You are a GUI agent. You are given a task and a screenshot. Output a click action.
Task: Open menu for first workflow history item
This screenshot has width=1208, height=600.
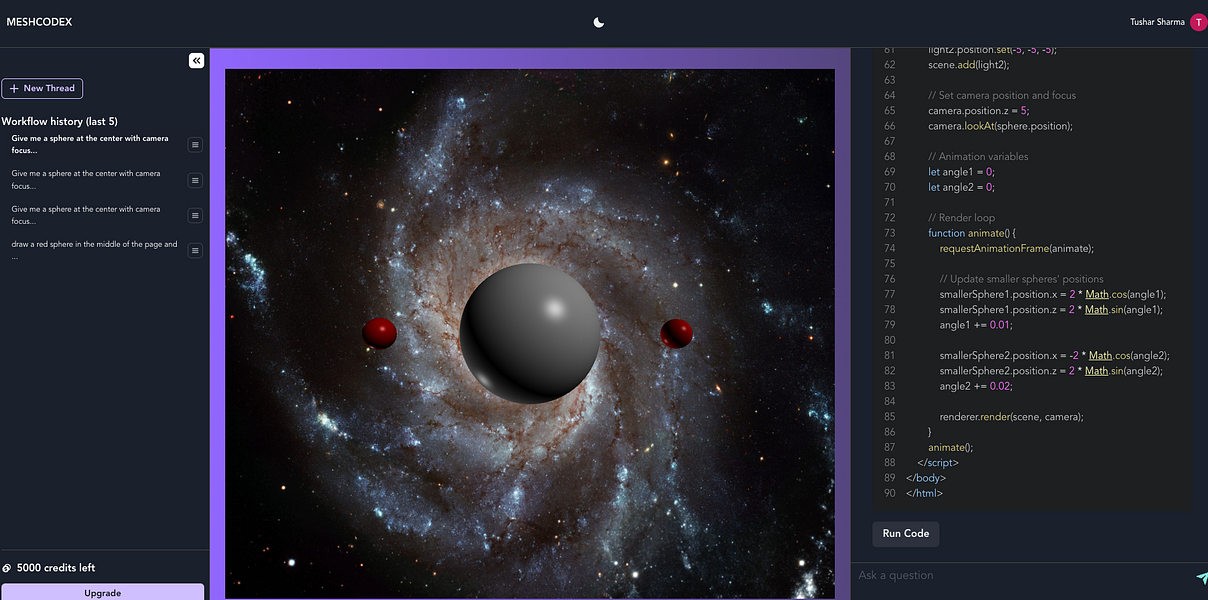pos(195,145)
